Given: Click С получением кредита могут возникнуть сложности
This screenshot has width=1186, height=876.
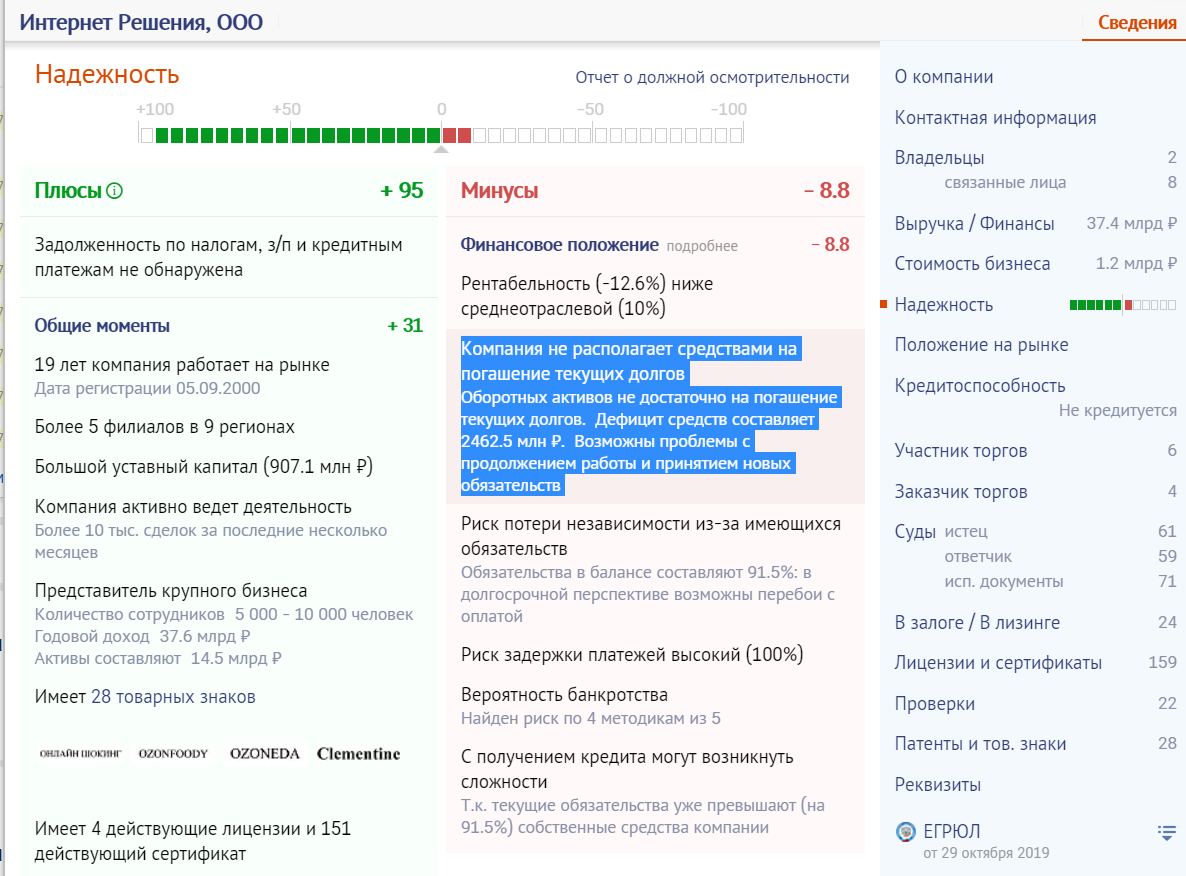Looking at the screenshot, I should (627, 769).
